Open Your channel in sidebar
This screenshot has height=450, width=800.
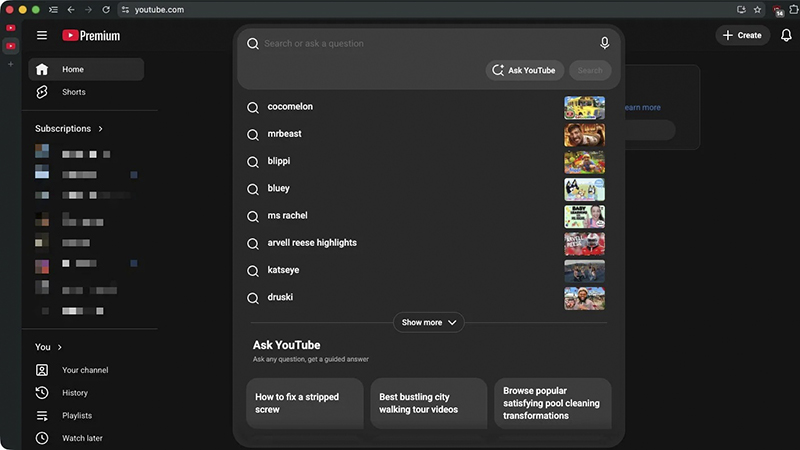(x=86, y=370)
